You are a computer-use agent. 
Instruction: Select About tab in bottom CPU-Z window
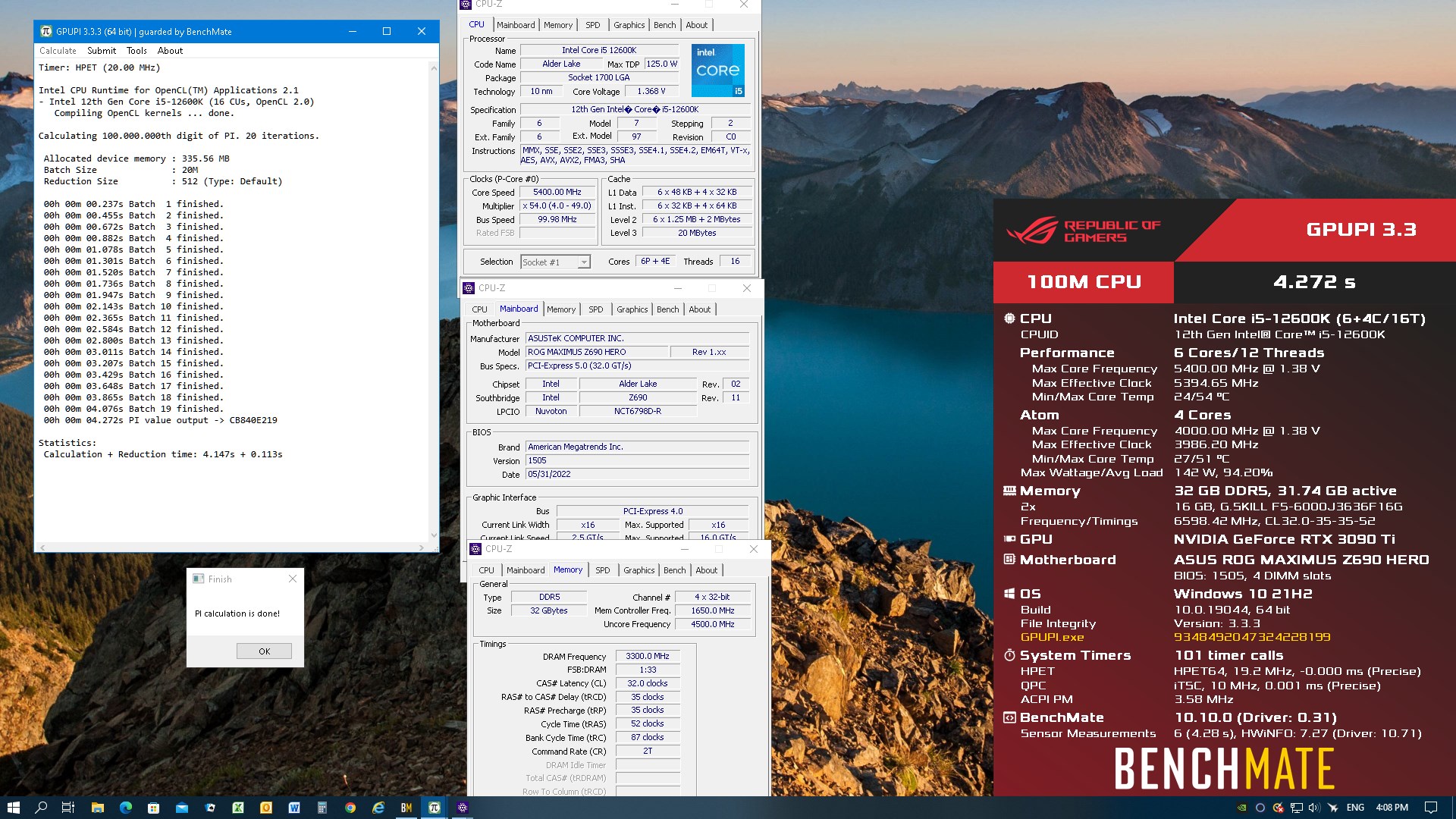pos(707,570)
